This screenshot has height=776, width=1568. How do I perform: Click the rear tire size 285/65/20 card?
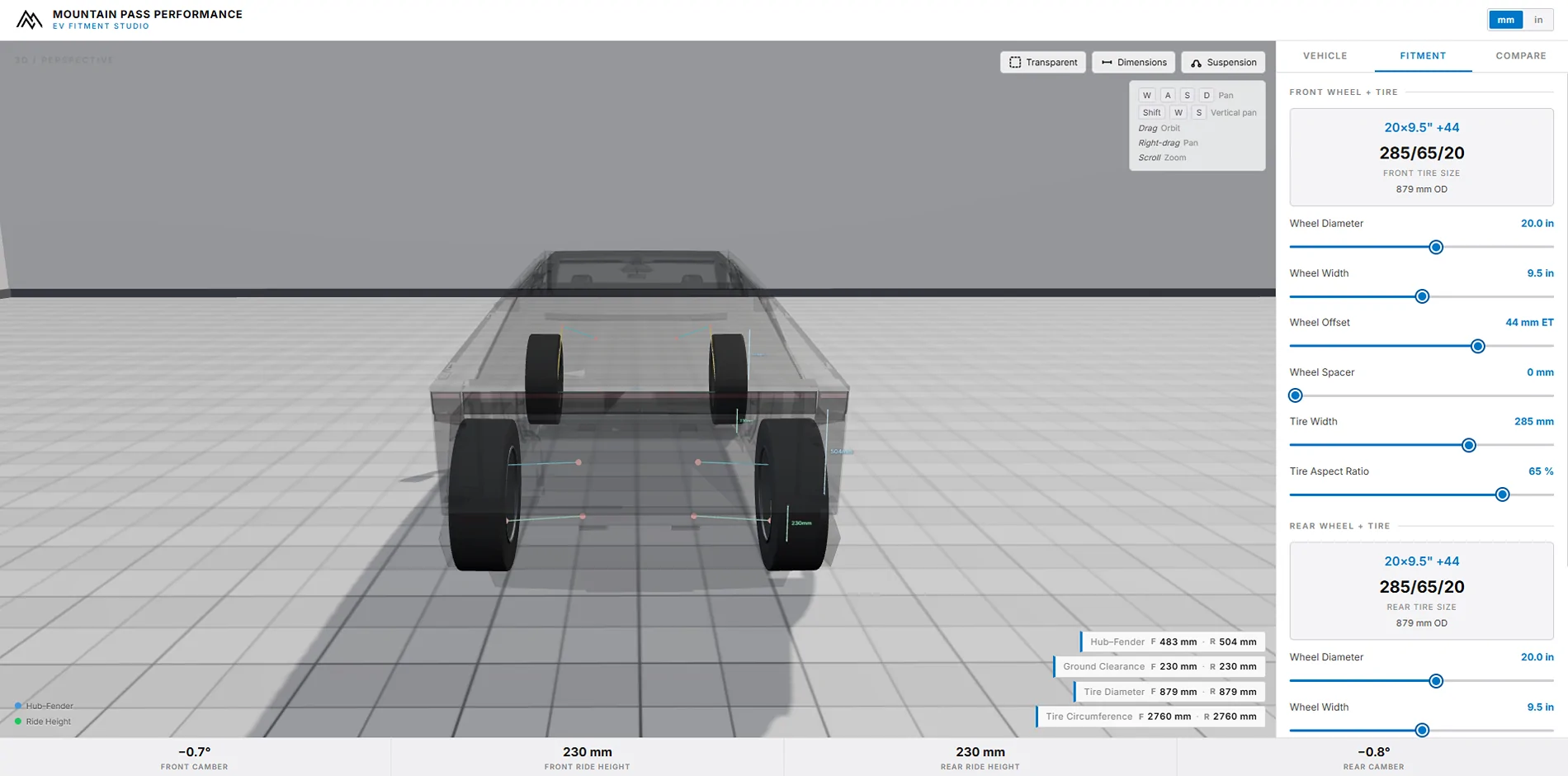1421,590
